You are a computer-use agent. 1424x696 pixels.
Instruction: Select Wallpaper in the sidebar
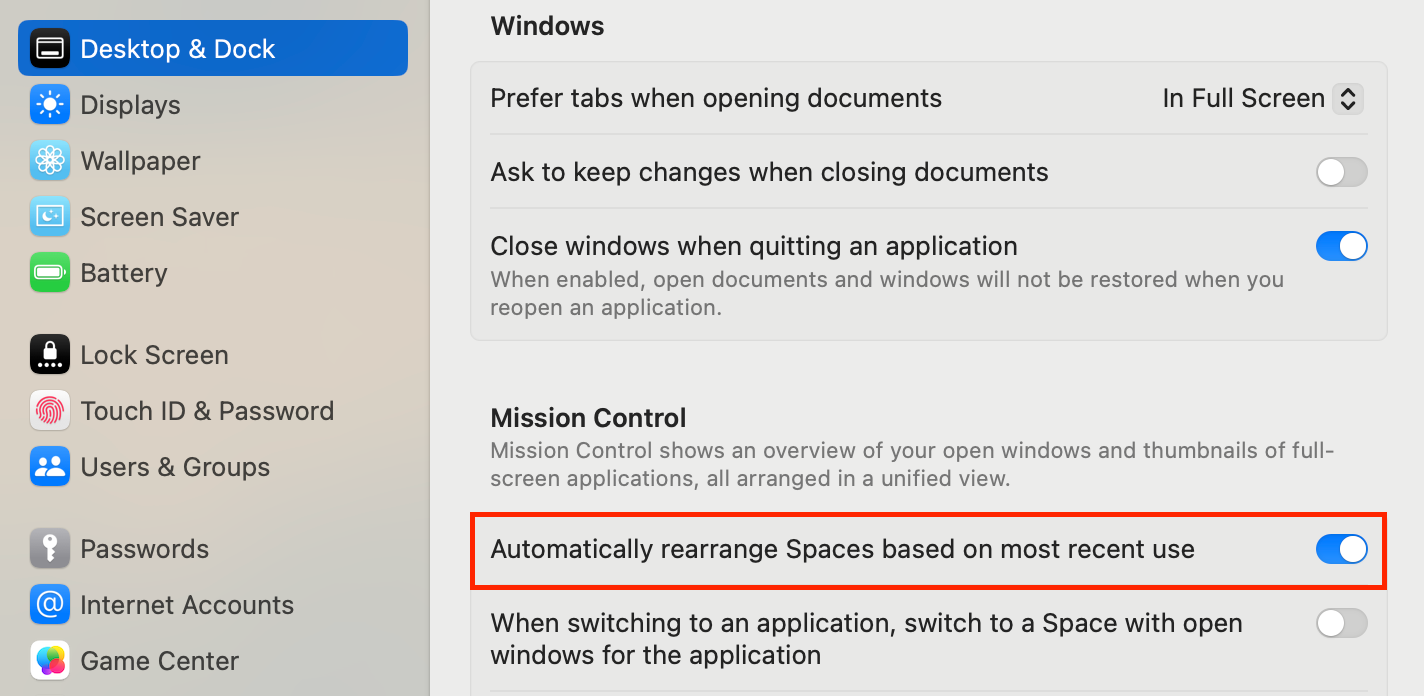[x=213, y=160]
